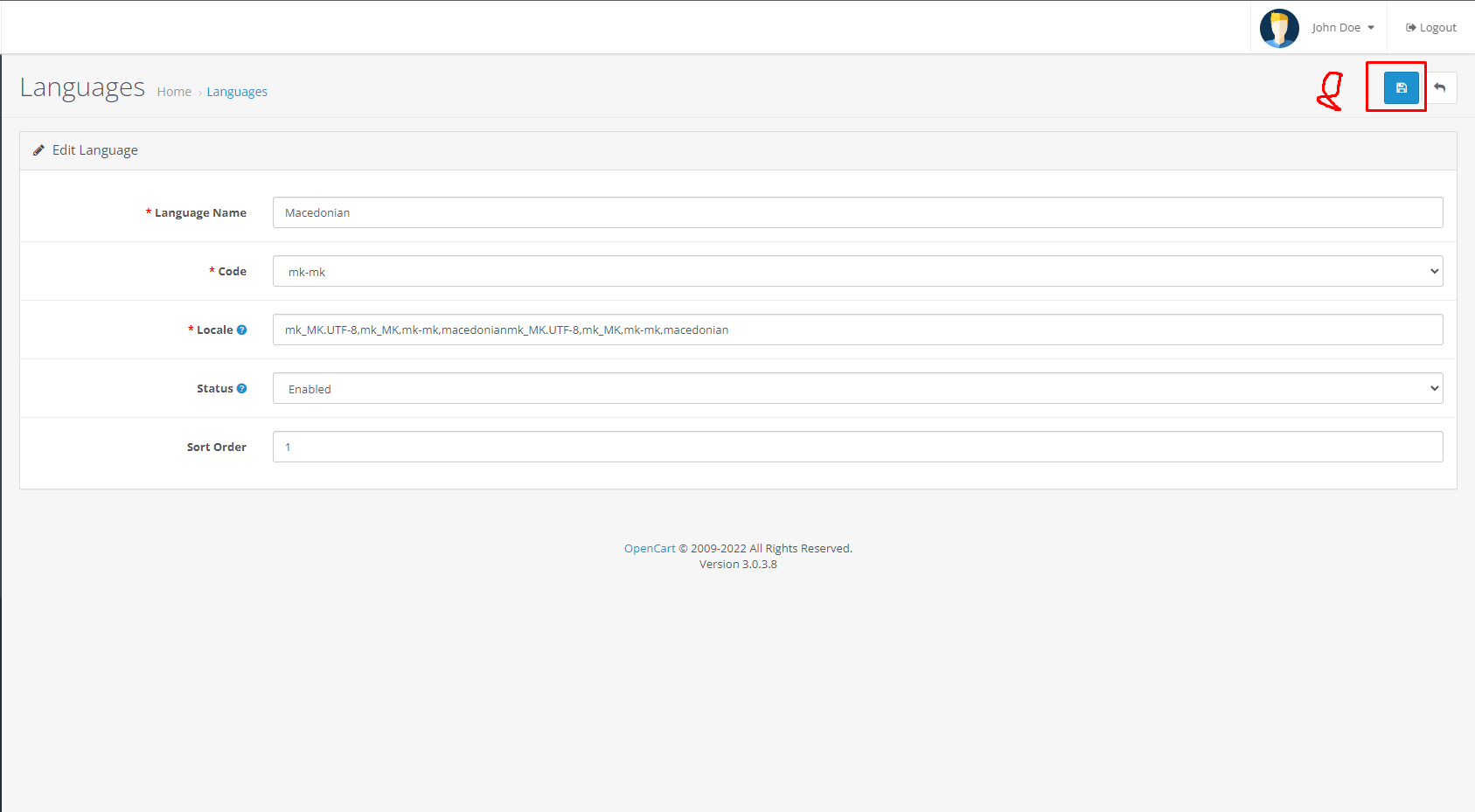
Task: Expand the John Doe account menu caret
Action: pyautogui.click(x=1372, y=27)
